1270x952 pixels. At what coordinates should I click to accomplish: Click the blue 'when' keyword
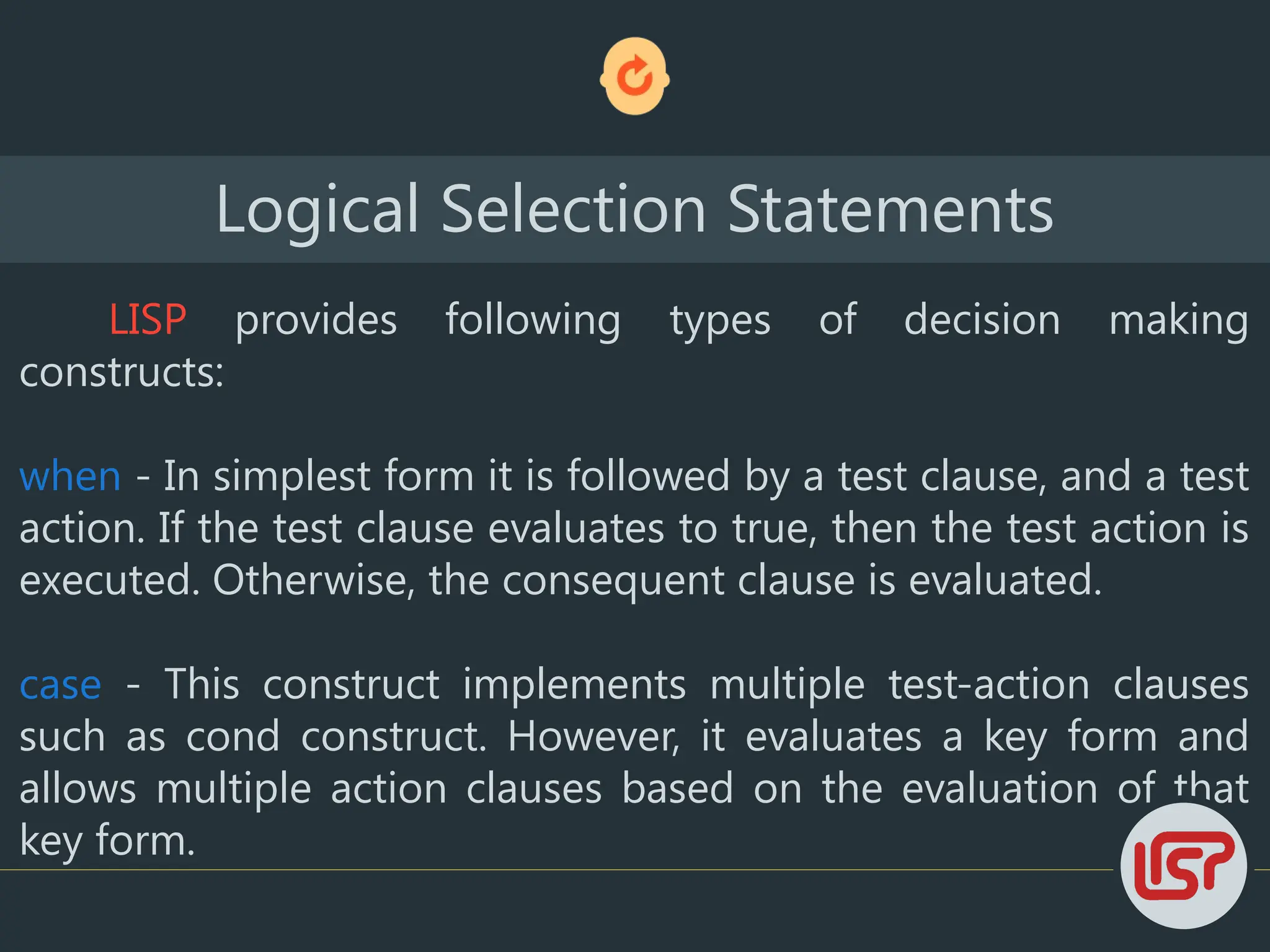tap(70, 477)
